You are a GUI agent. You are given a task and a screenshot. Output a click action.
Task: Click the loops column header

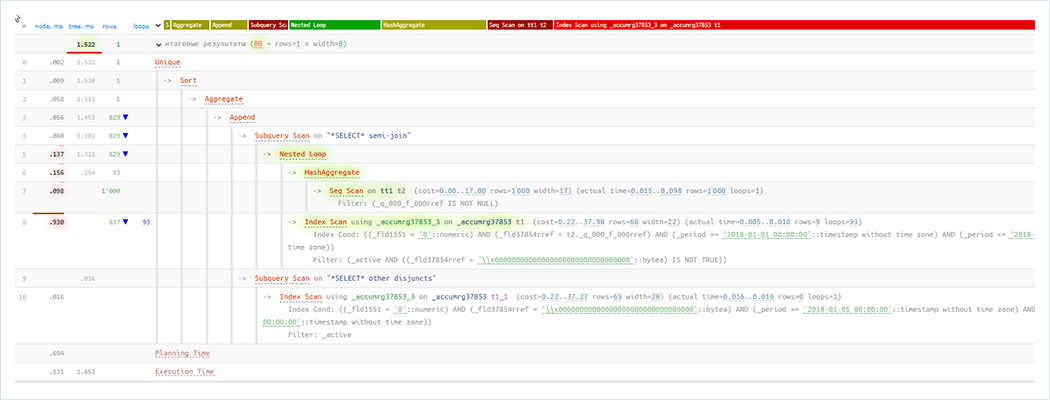tap(141, 24)
